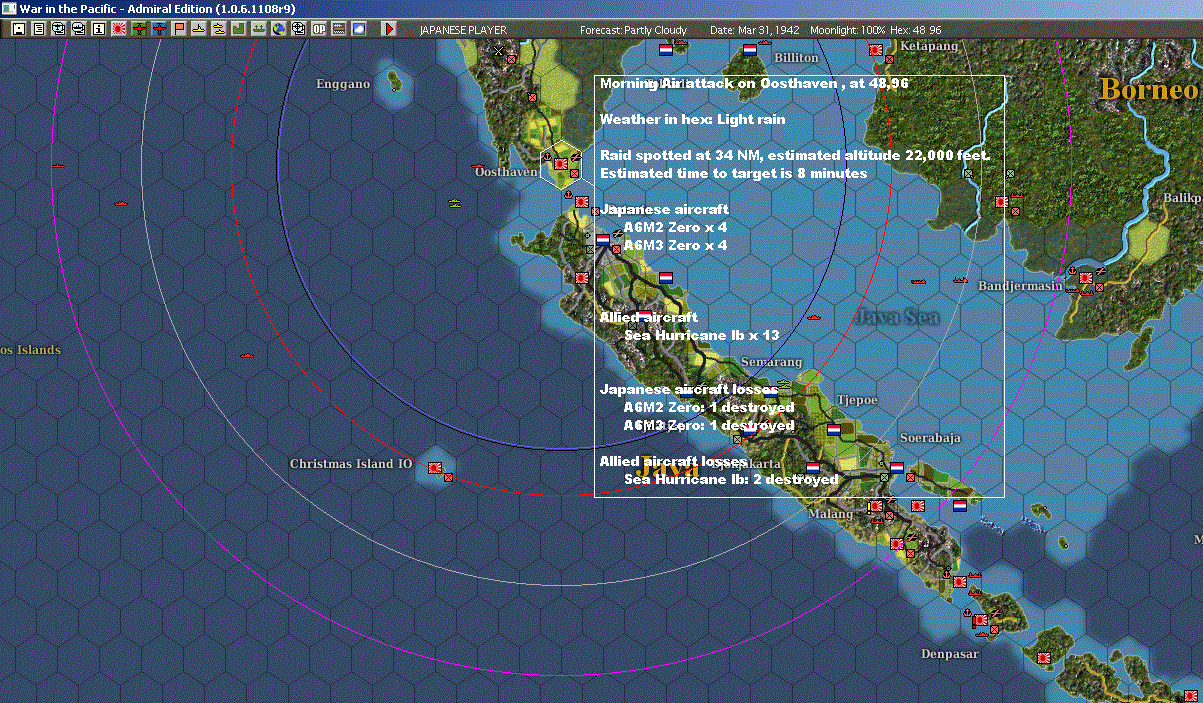Click the Billiton island label
The image size is (1203, 703).
click(x=797, y=58)
